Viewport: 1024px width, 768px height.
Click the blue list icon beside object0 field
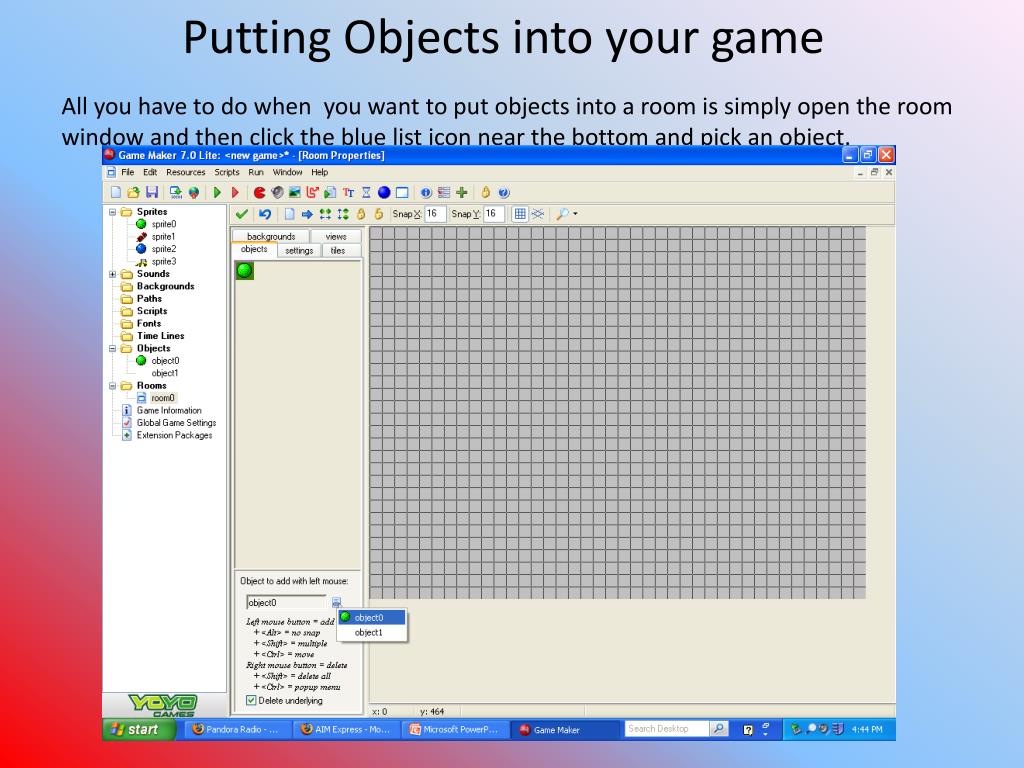(336, 602)
